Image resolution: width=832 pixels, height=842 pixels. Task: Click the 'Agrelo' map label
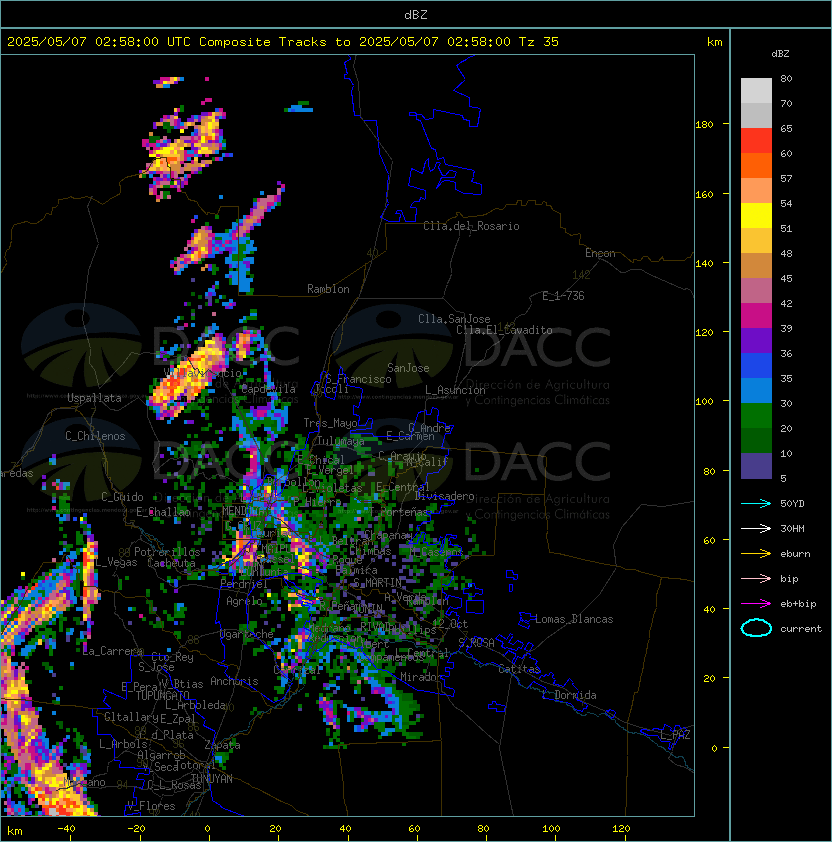[x=244, y=601]
